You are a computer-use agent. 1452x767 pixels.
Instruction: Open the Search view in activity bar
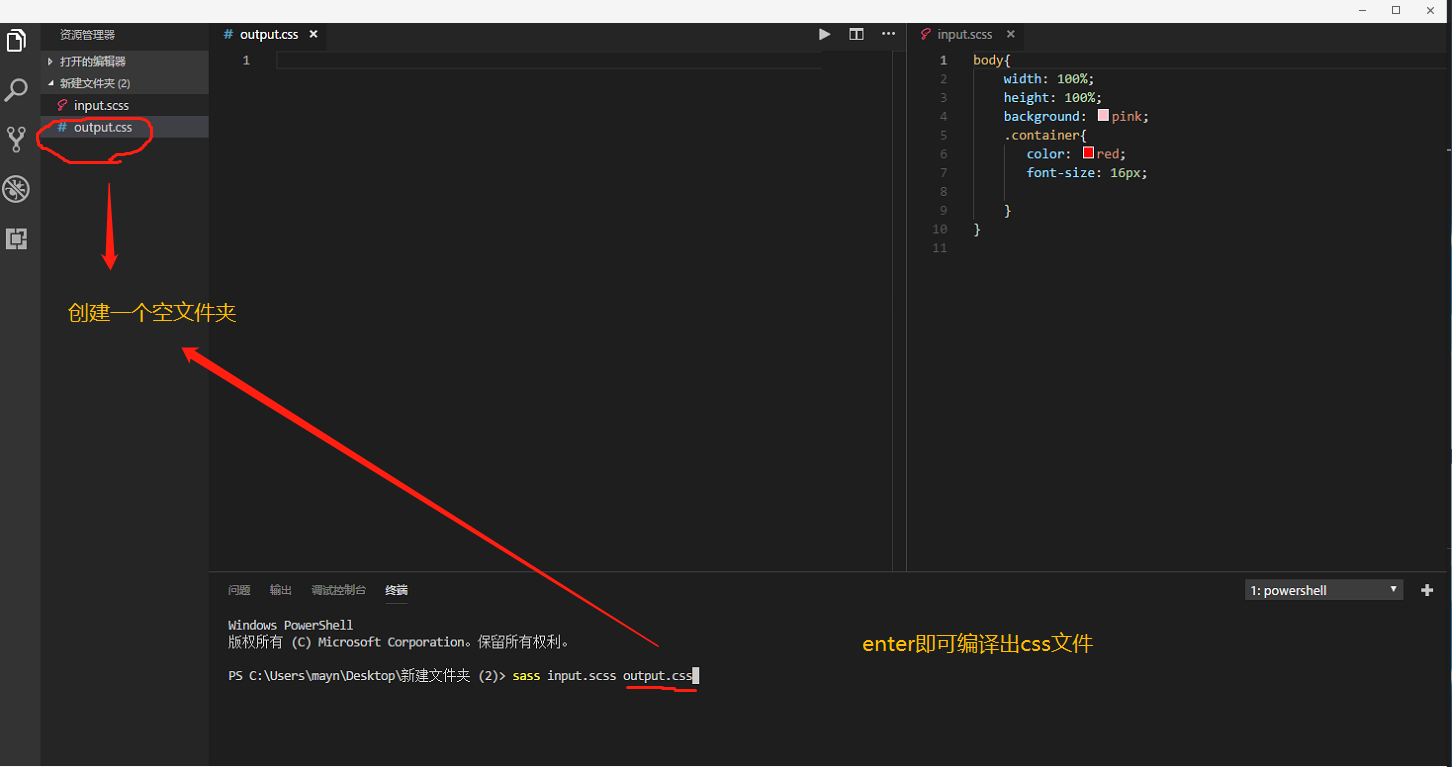coord(16,90)
